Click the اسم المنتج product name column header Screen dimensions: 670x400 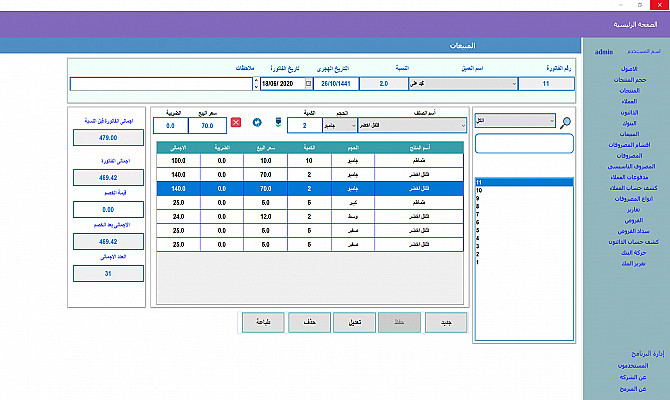[x=419, y=148]
